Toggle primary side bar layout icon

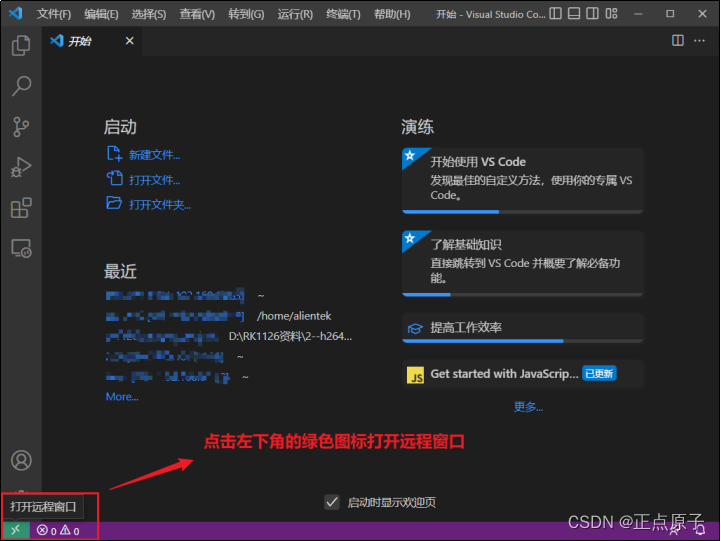555,14
